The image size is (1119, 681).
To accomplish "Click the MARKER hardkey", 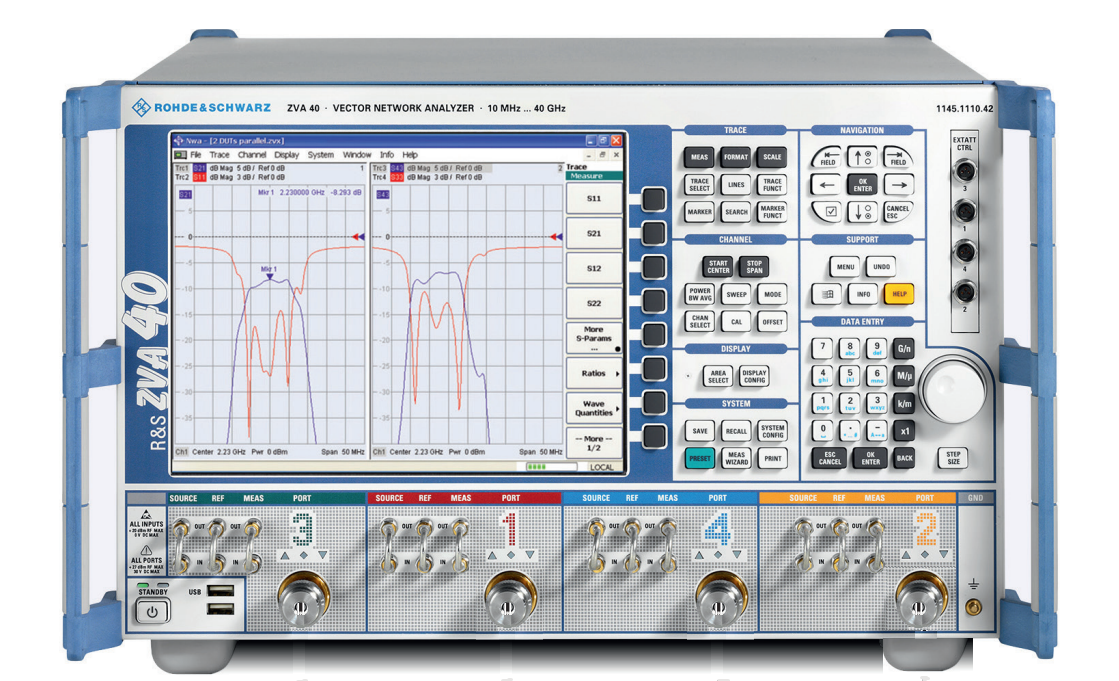I will coord(699,212).
